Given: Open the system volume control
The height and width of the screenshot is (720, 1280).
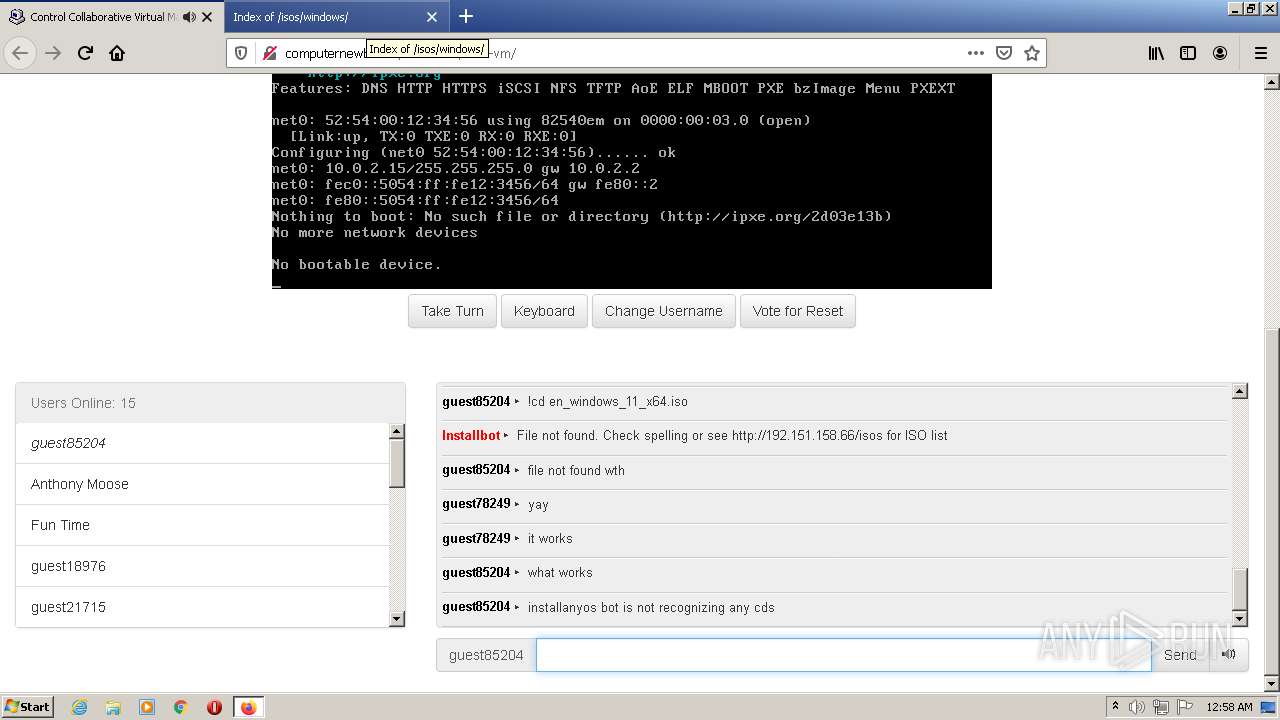Looking at the screenshot, I should [x=1137, y=707].
